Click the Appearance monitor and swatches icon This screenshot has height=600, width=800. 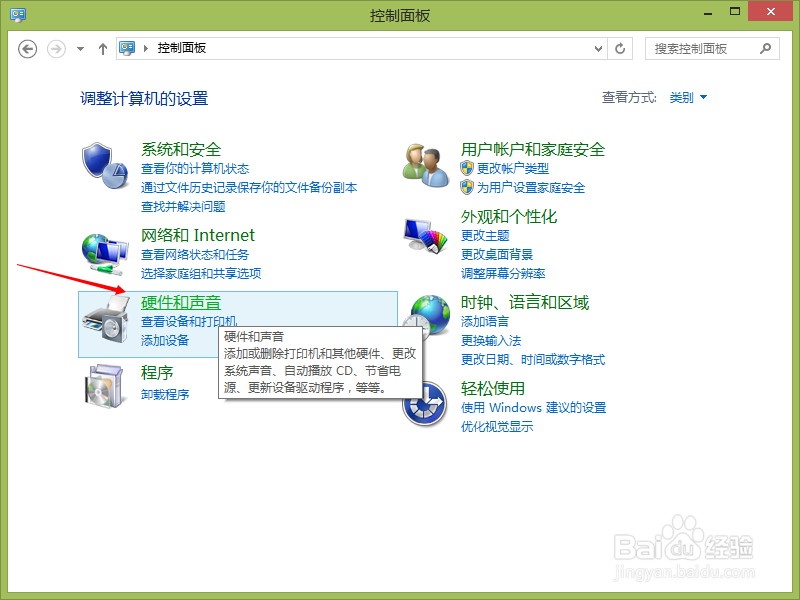[x=426, y=235]
